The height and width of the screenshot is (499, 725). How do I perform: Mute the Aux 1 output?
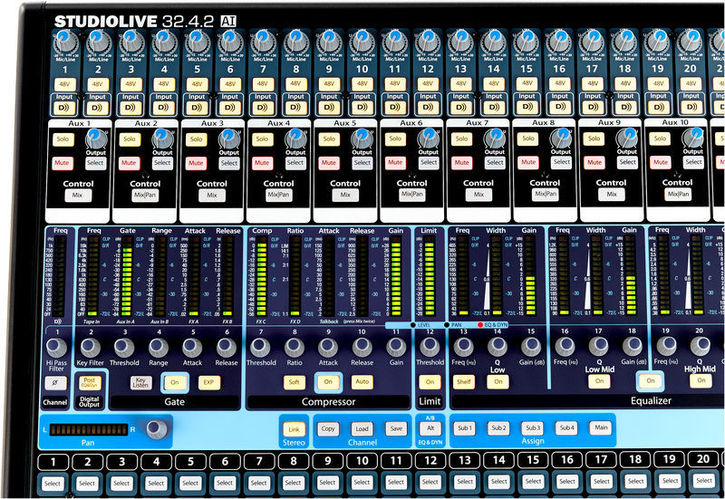62,163
